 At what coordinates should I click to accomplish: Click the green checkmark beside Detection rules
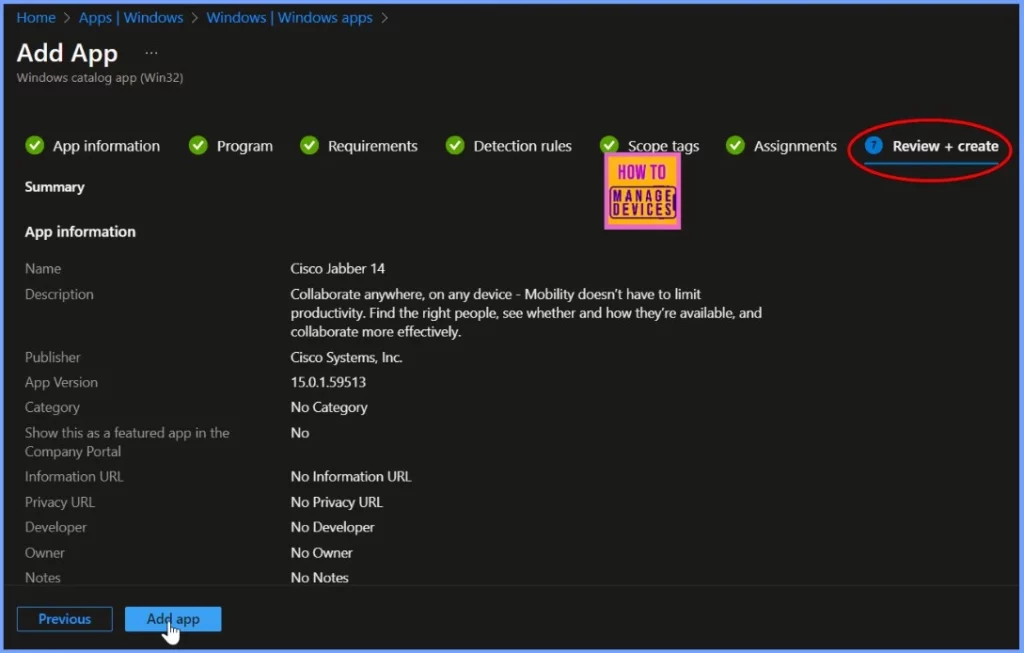point(455,145)
